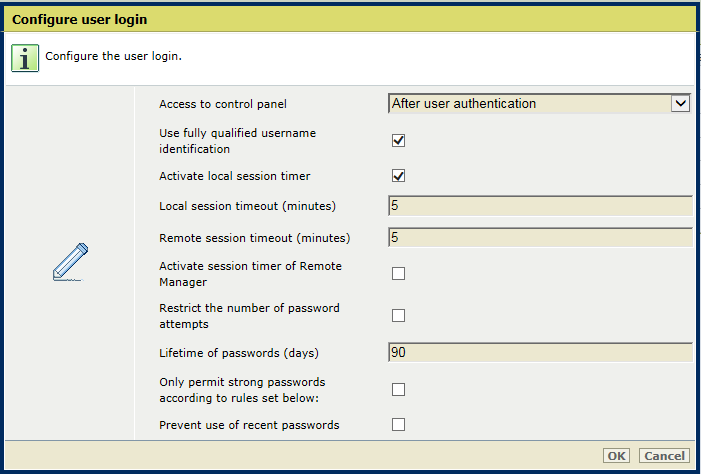Click the 'Access to control panel' label text
This screenshot has width=701, height=474.
coord(223,104)
